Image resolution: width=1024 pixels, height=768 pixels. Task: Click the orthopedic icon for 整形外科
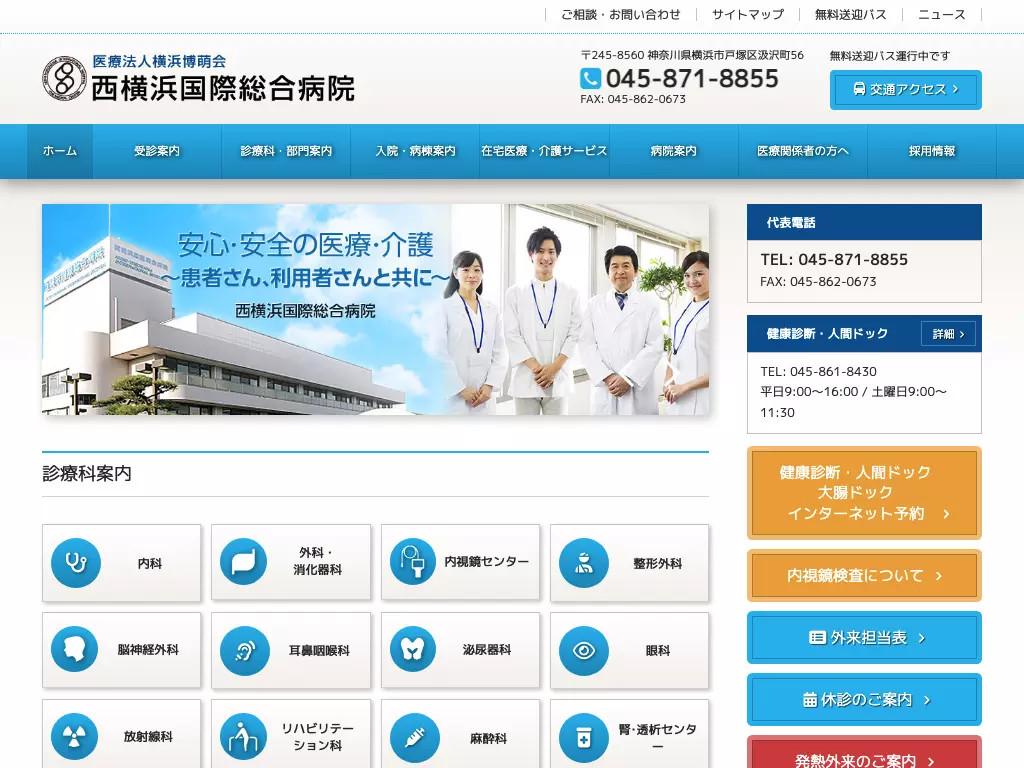click(x=583, y=563)
